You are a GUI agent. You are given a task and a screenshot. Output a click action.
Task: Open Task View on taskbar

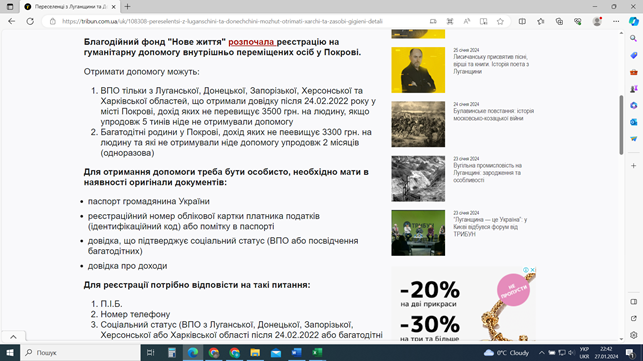tap(150, 352)
